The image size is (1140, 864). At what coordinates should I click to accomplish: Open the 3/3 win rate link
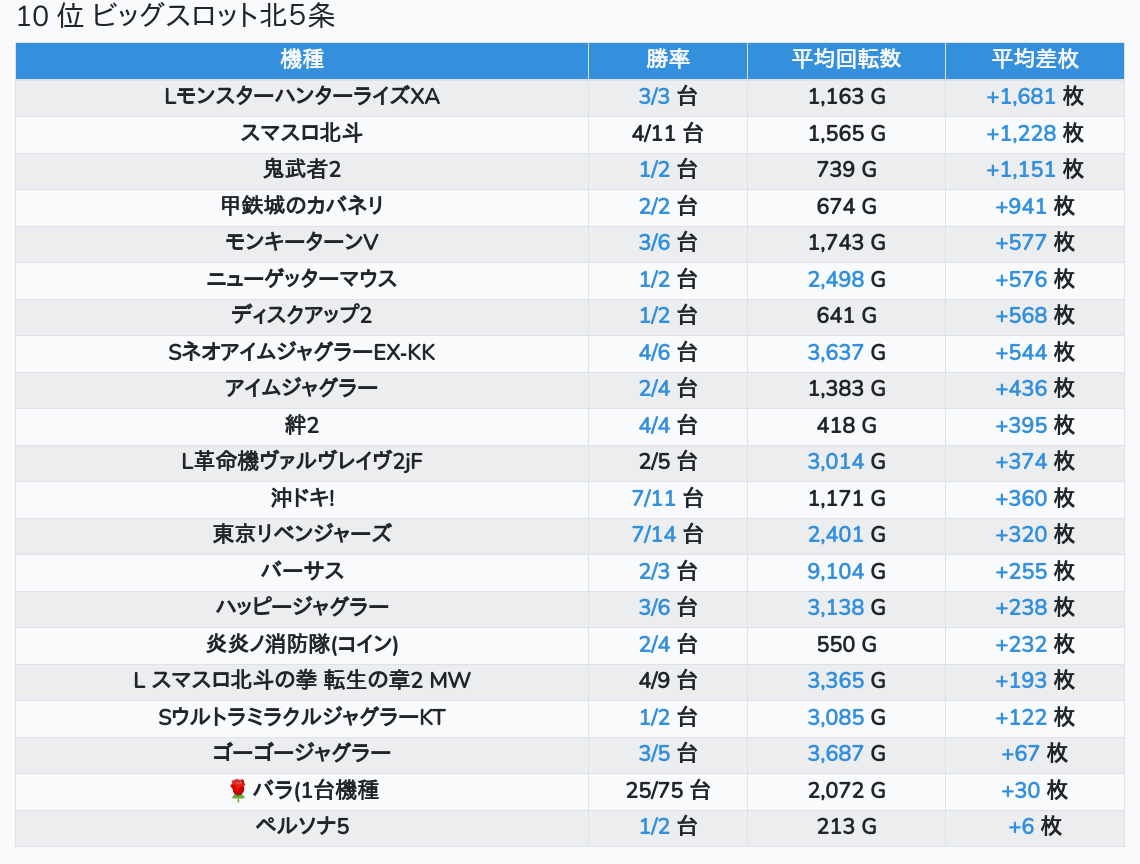point(654,97)
